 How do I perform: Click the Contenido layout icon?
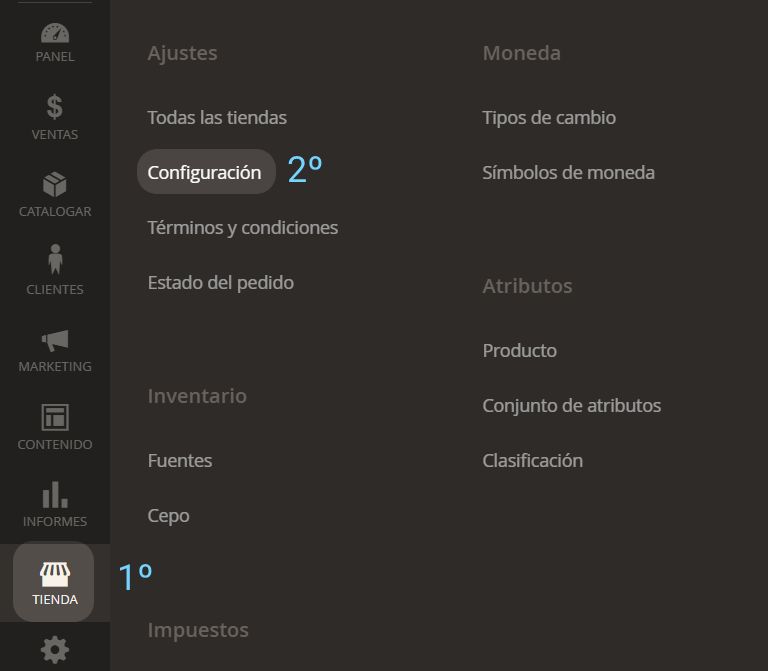55,416
